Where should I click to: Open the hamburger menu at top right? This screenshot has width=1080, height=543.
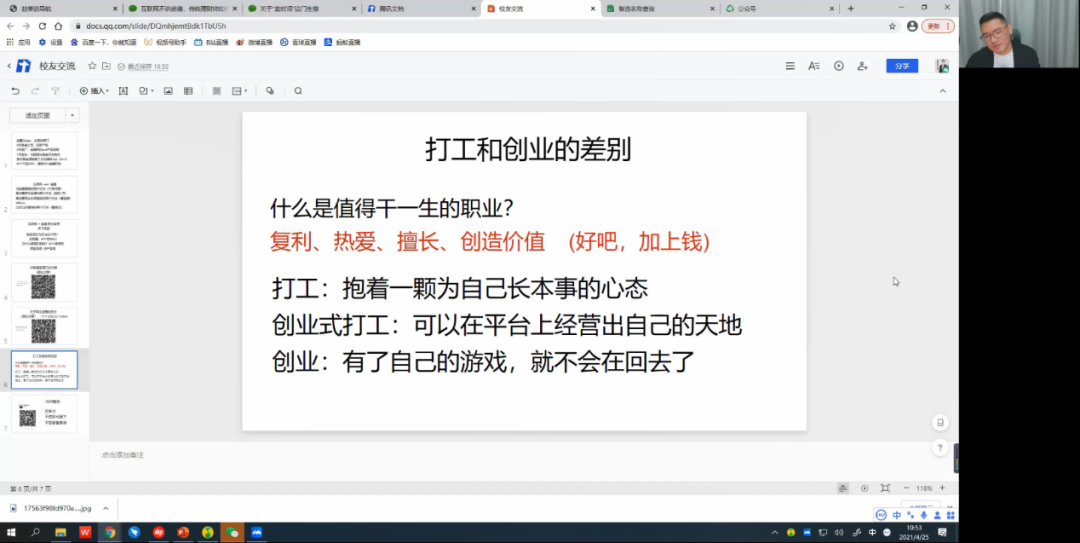(x=790, y=66)
